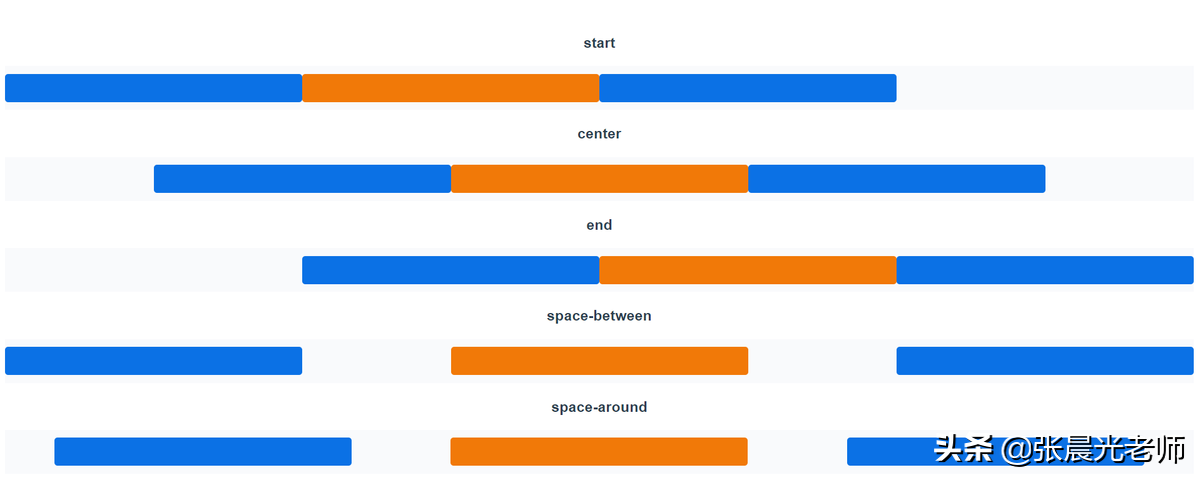Click the "end" row label

pos(599,225)
